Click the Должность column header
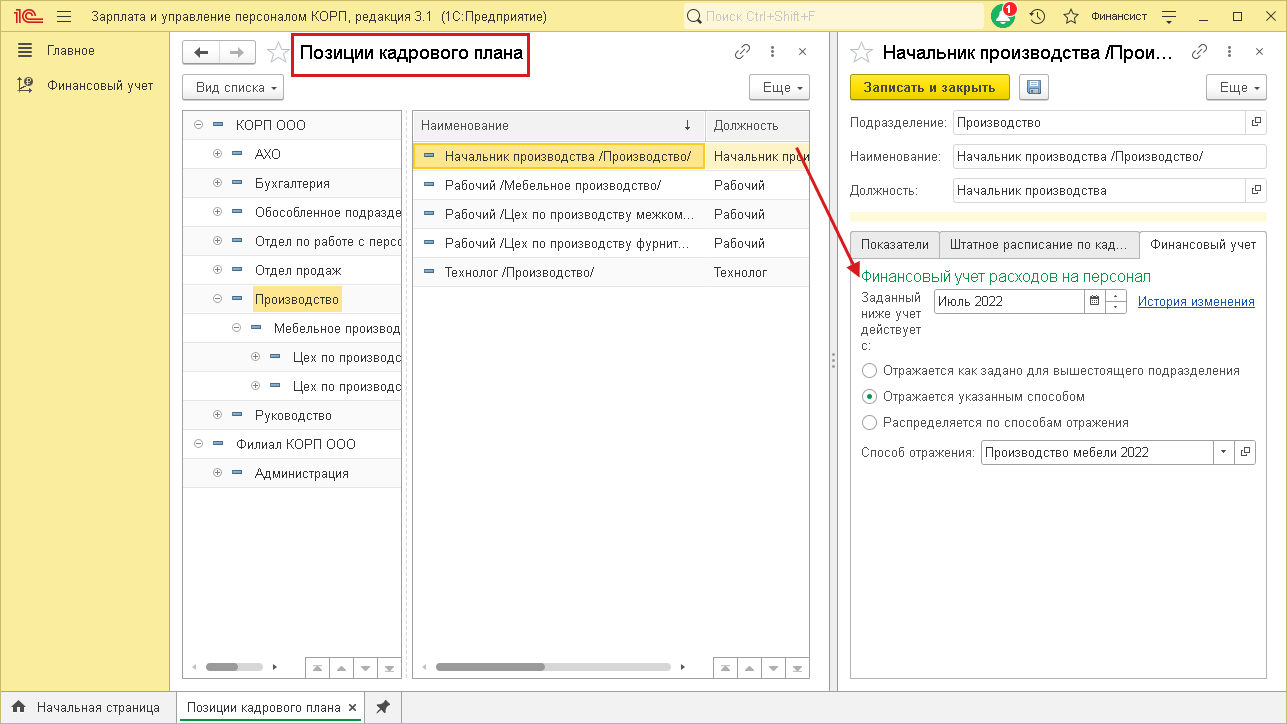This screenshot has width=1287, height=724. click(x=757, y=125)
